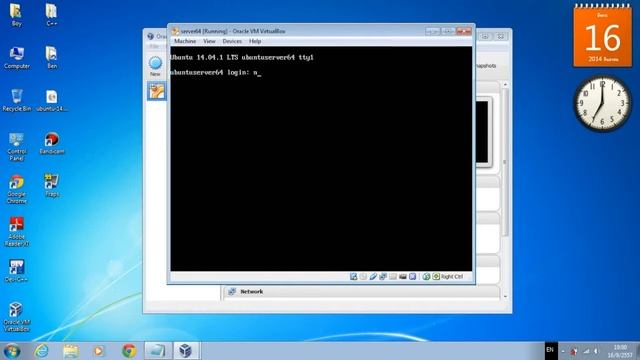Image resolution: width=640 pixels, height=360 pixels.
Task: Open the Devices menu
Action: coord(232,41)
